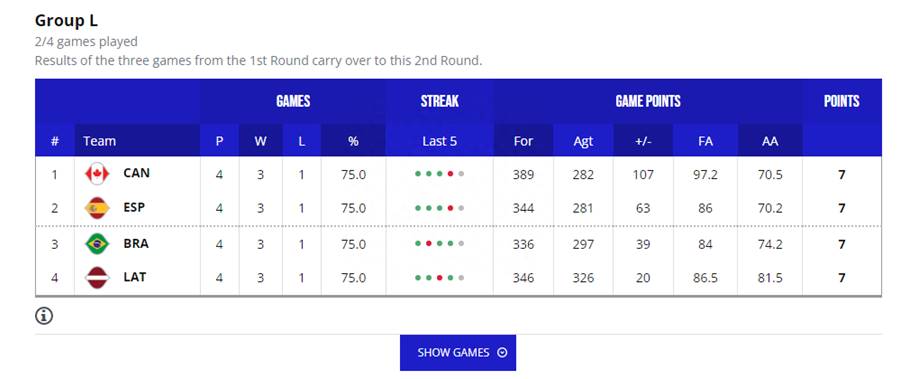Click the Canada flag icon
Viewport: 900px width, 379px height.
coord(97,173)
